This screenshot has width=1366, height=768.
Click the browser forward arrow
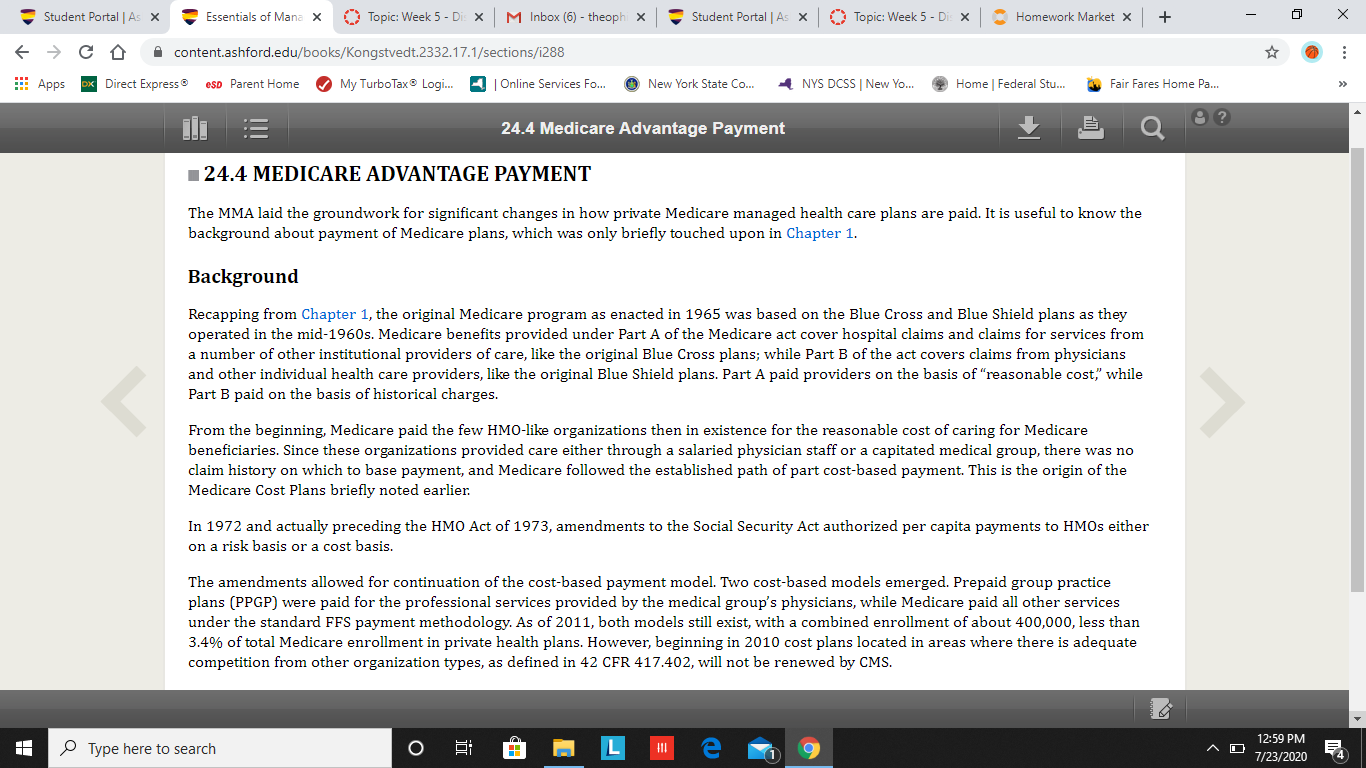pyautogui.click(x=54, y=52)
